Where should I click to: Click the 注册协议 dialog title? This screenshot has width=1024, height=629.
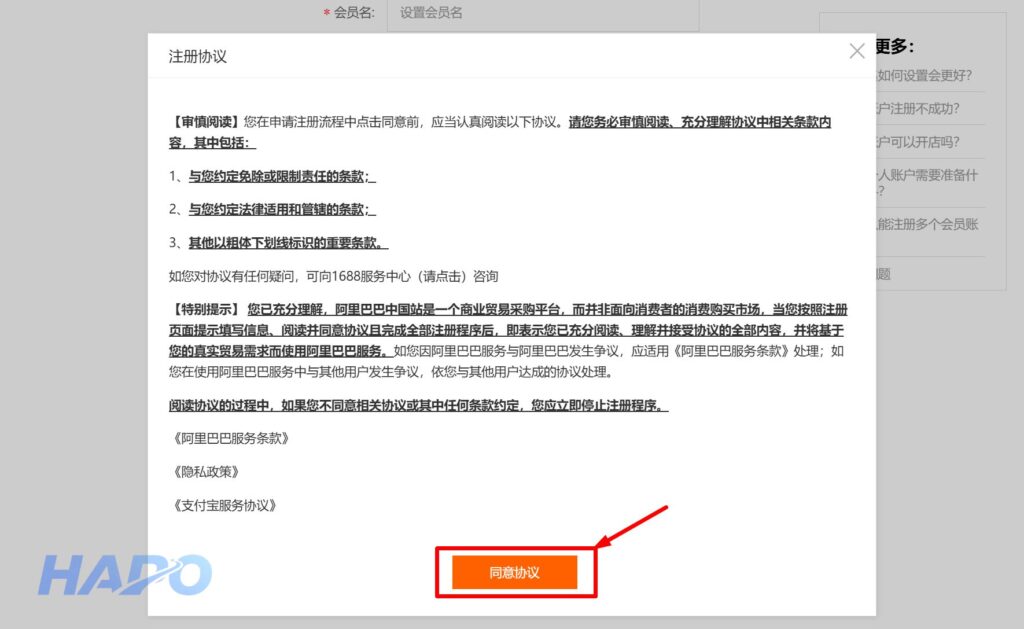pos(198,56)
